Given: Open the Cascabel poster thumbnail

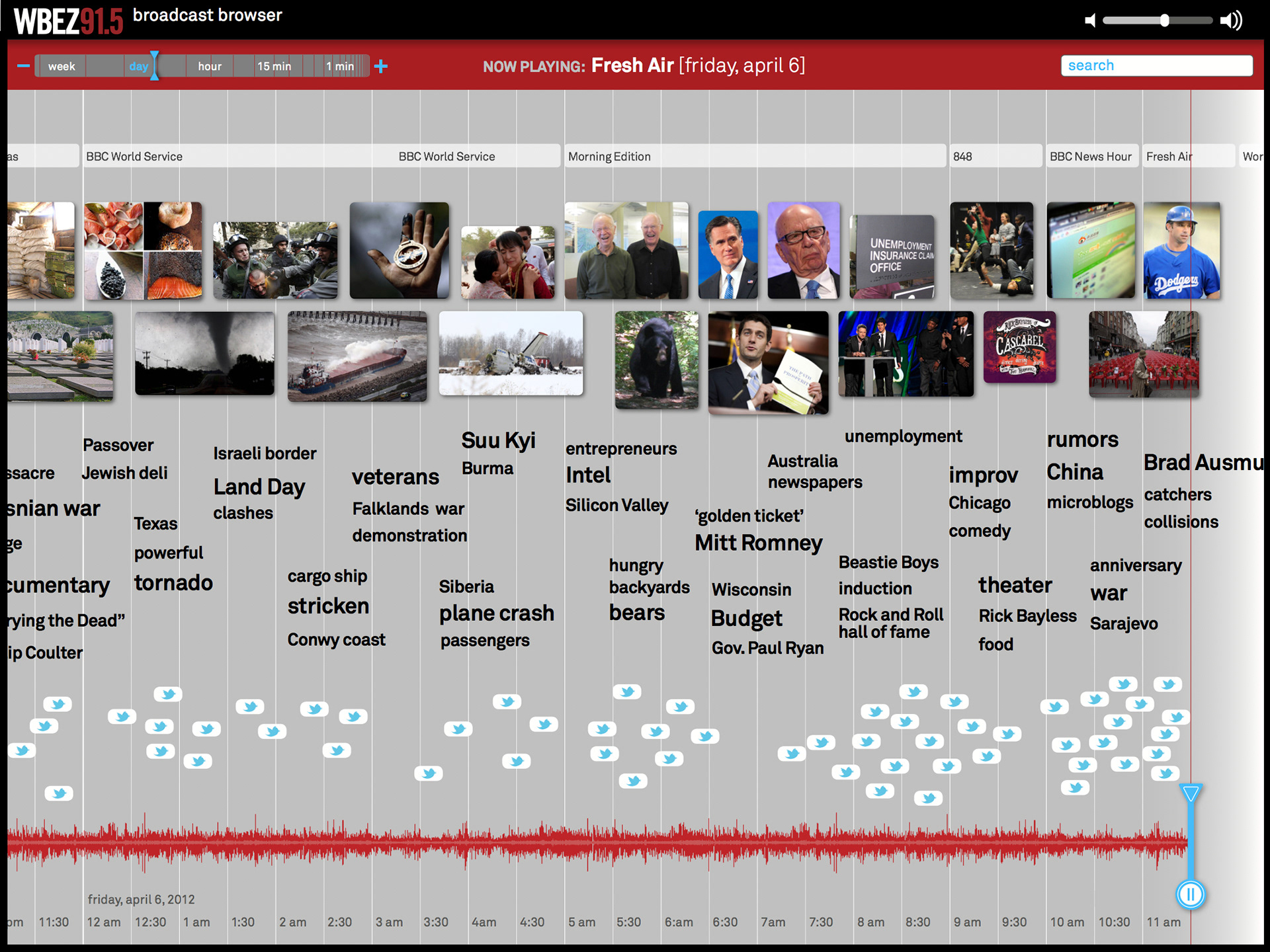Looking at the screenshot, I should (1020, 347).
